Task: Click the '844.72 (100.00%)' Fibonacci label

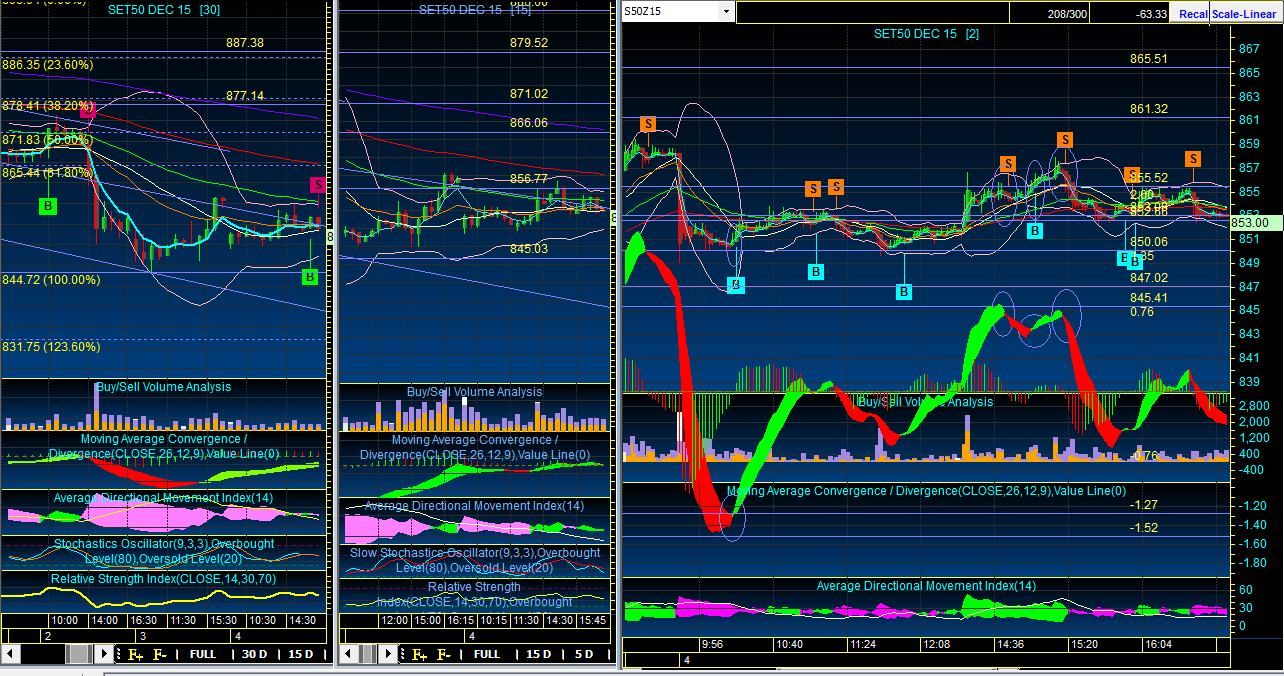Action: click(x=52, y=279)
